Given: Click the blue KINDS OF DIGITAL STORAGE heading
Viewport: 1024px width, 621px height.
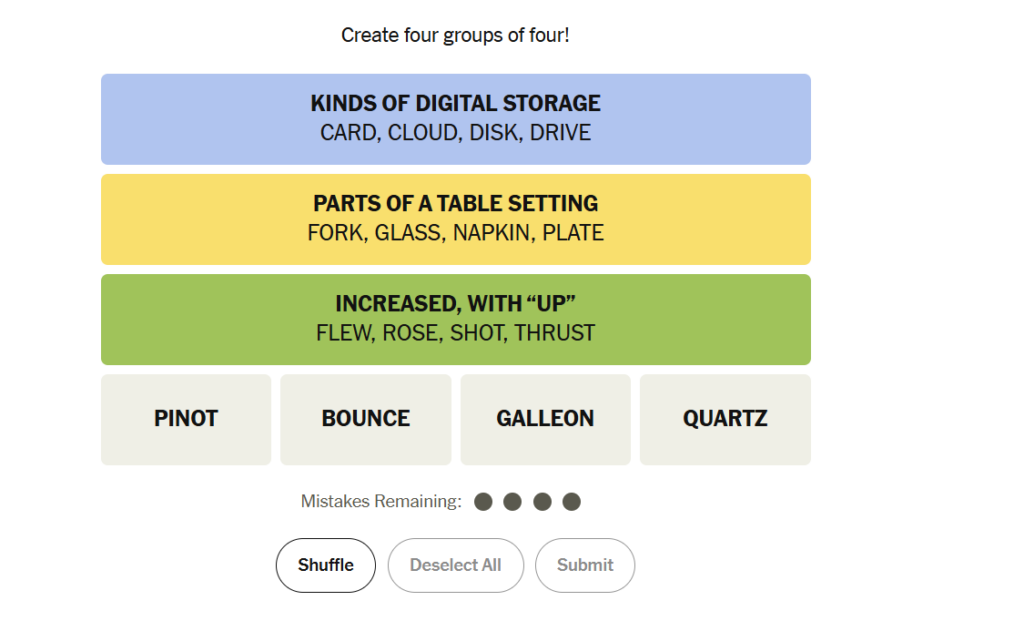Looking at the screenshot, I should click(x=456, y=103).
